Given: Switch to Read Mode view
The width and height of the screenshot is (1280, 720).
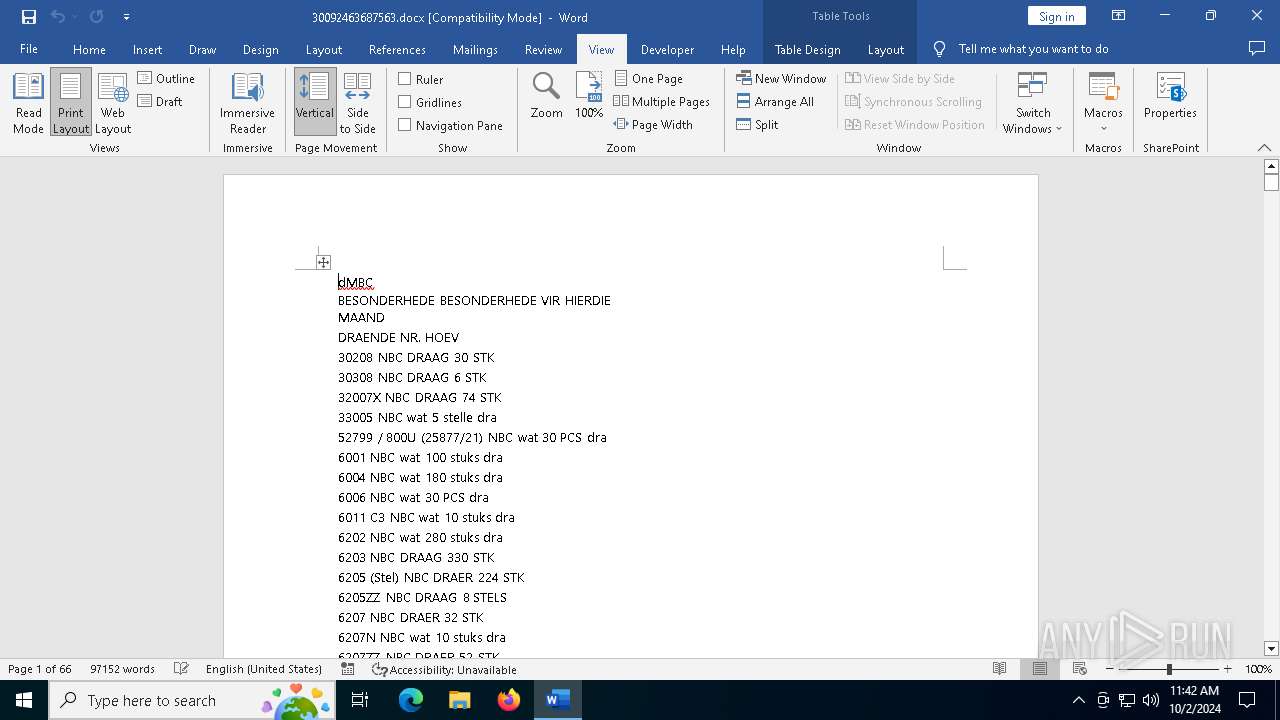Looking at the screenshot, I should point(28,103).
